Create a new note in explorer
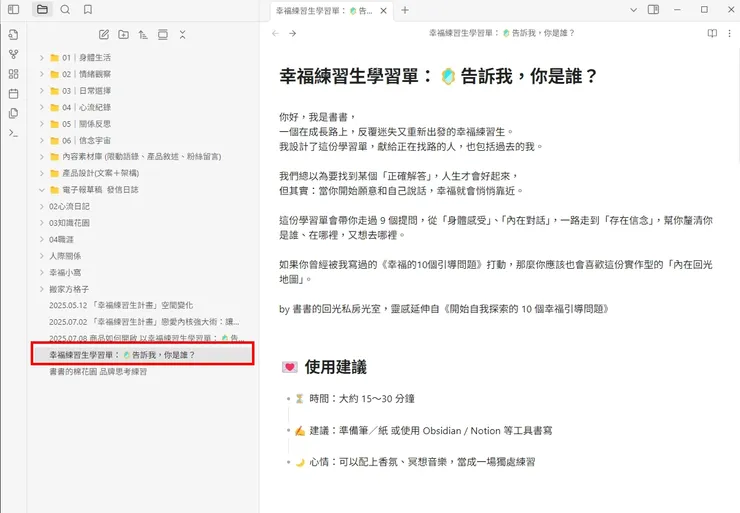The height and width of the screenshot is (513, 740). [104, 34]
